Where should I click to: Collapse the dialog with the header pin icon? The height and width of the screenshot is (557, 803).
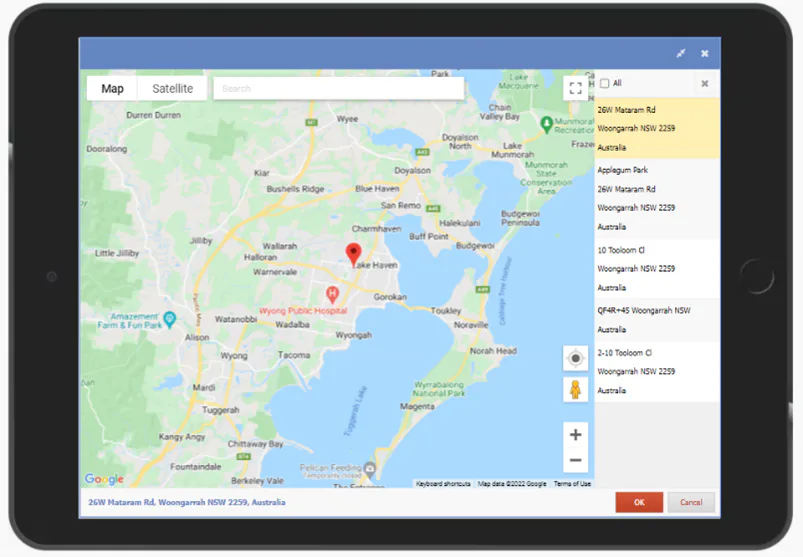tap(681, 53)
